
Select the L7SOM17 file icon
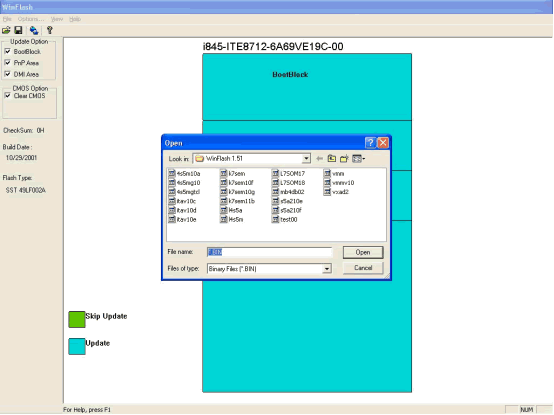(275, 173)
